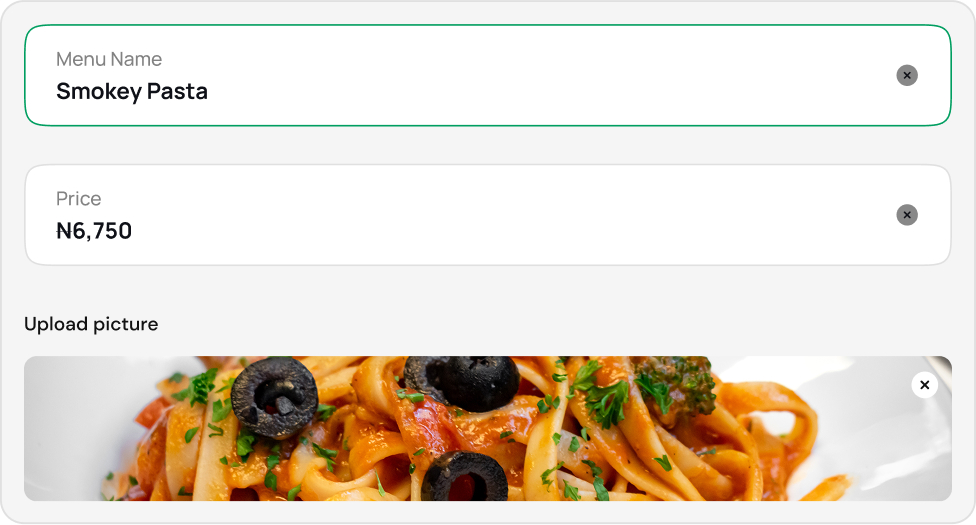Click the broccoli floret in the picture
Viewport: 976px width, 525px height.
click(677, 385)
